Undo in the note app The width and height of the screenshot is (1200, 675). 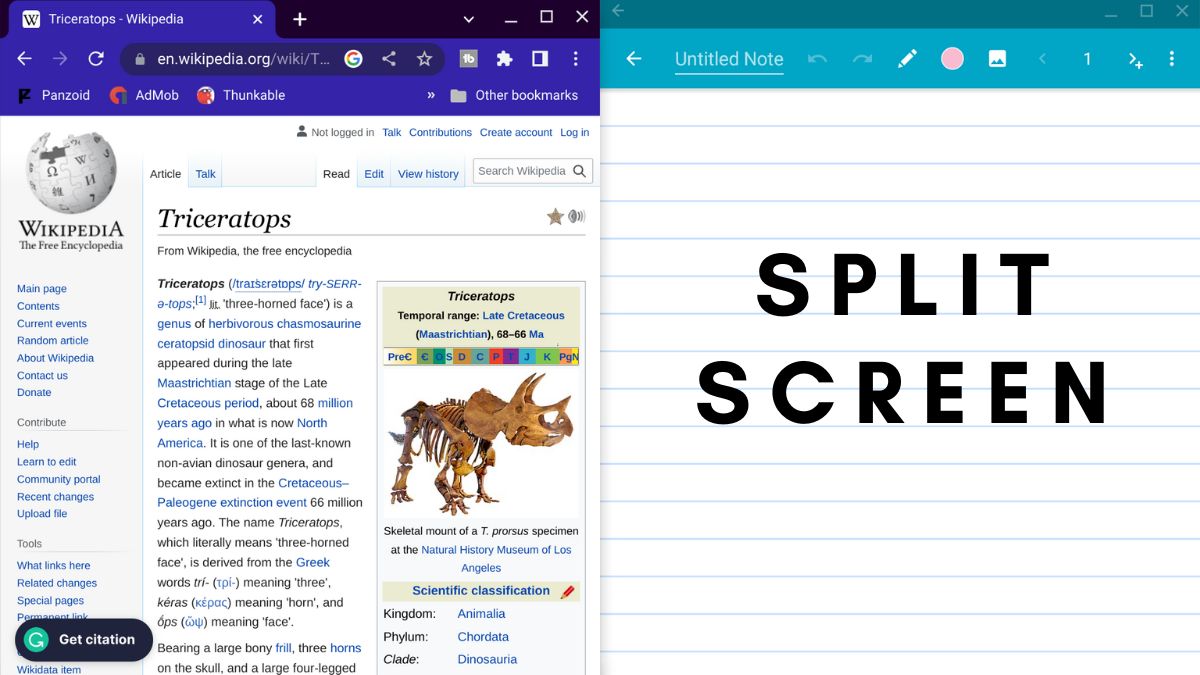point(818,59)
